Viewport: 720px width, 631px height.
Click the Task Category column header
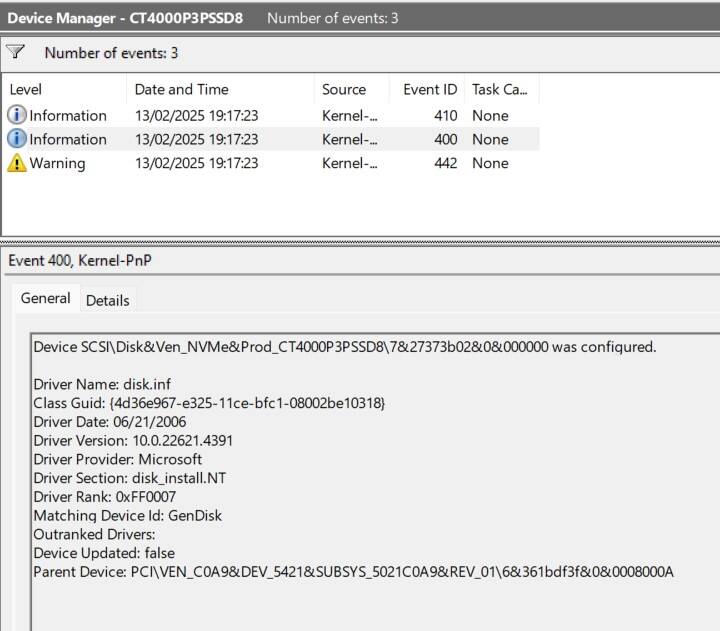(502, 89)
